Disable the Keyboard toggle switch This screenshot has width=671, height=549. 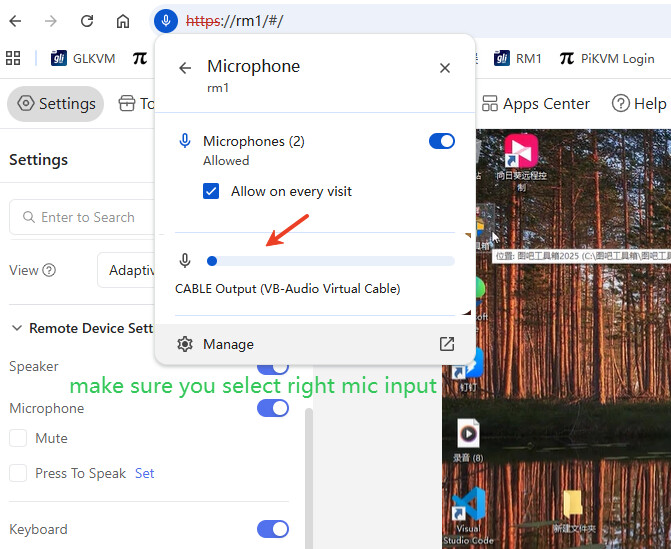tap(272, 529)
